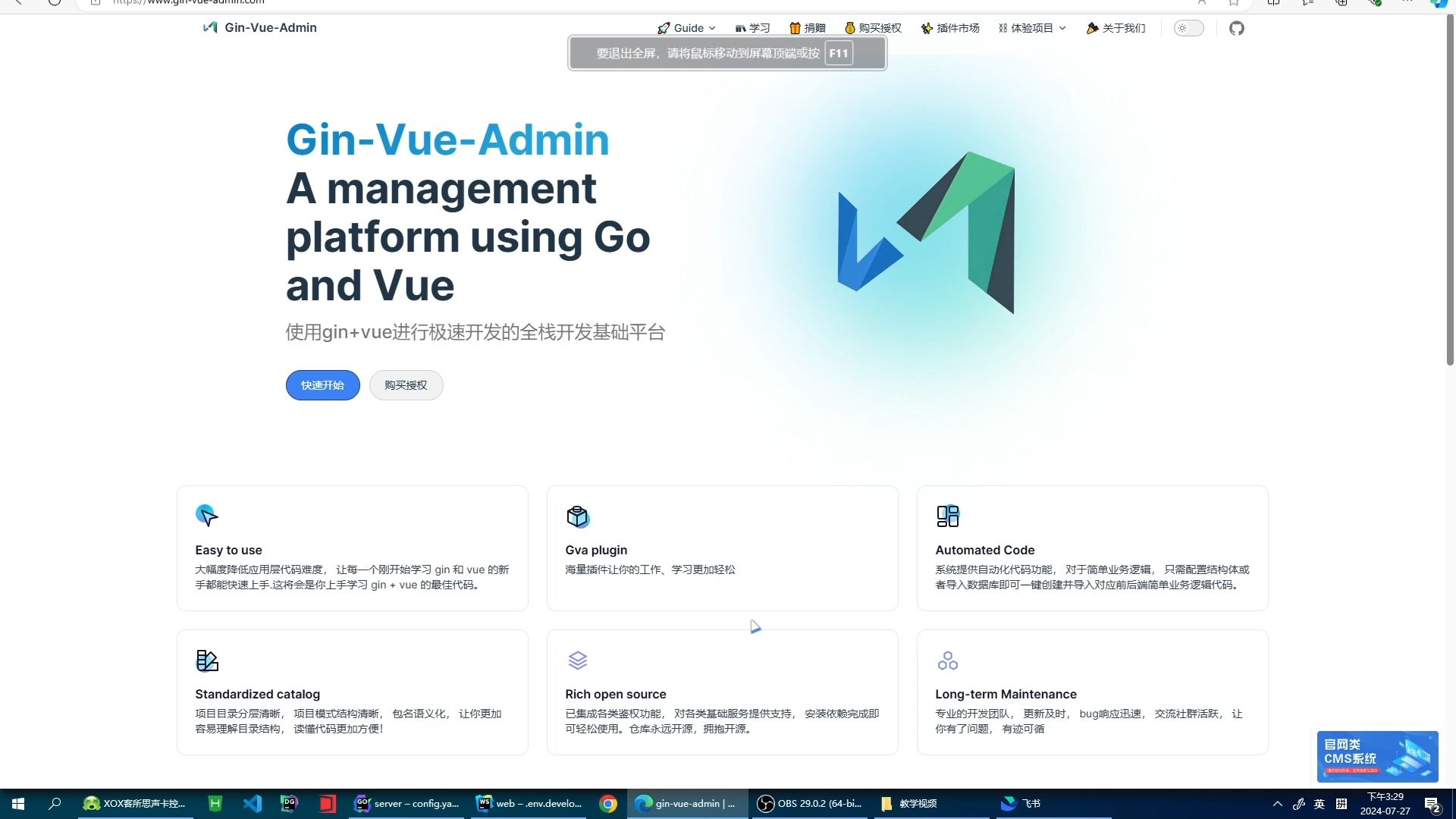Image resolution: width=1456 pixels, height=819 pixels.
Task: Click the 快速开始 button
Action: (x=323, y=385)
